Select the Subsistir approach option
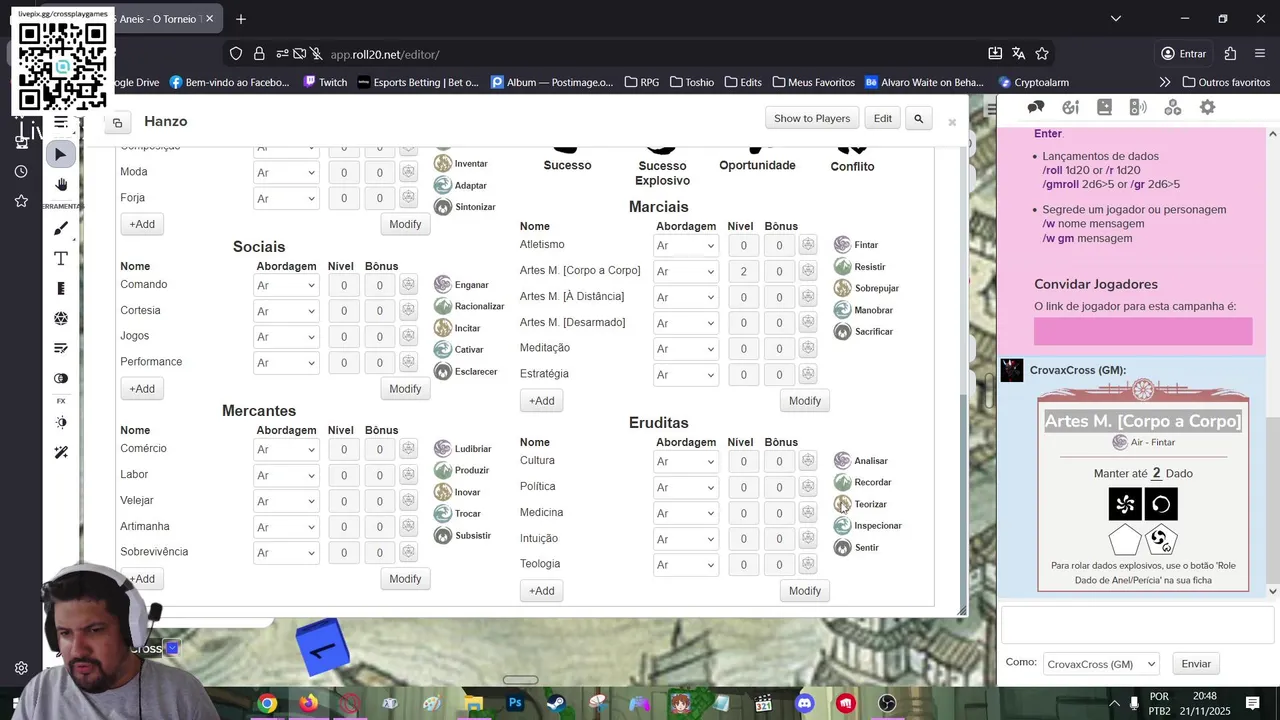1280x720 pixels. pyautogui.click(x=462, y=536)
